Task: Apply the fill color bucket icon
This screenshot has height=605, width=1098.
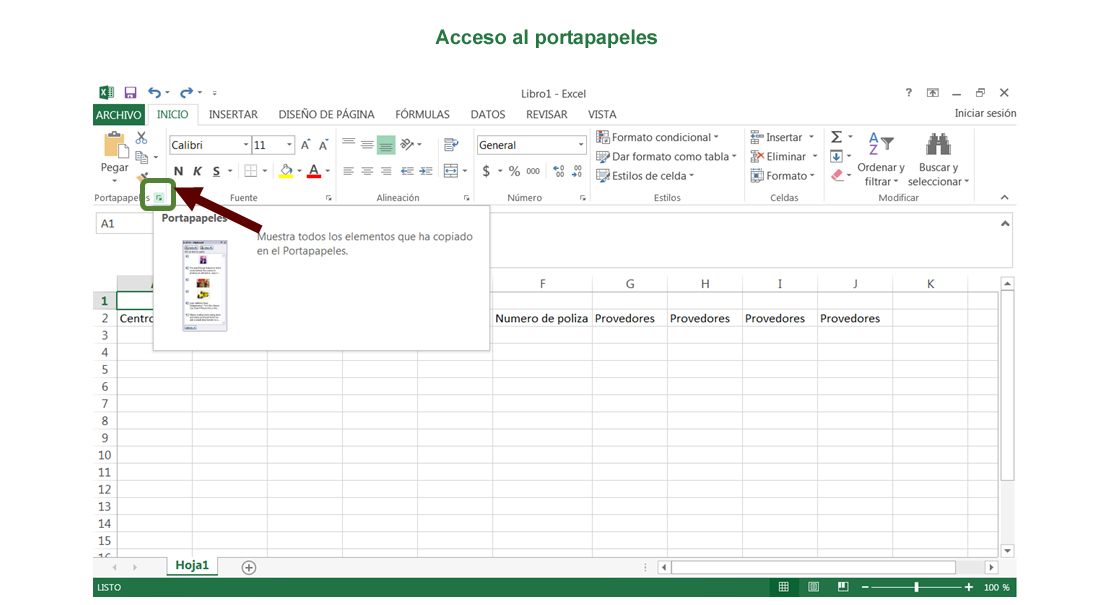Action: point(286,171)
